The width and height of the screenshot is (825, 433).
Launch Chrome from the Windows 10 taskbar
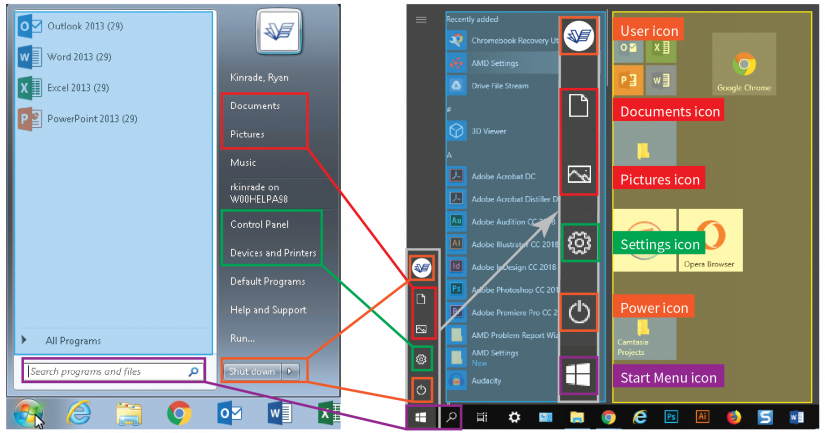(x=608, y=417)
